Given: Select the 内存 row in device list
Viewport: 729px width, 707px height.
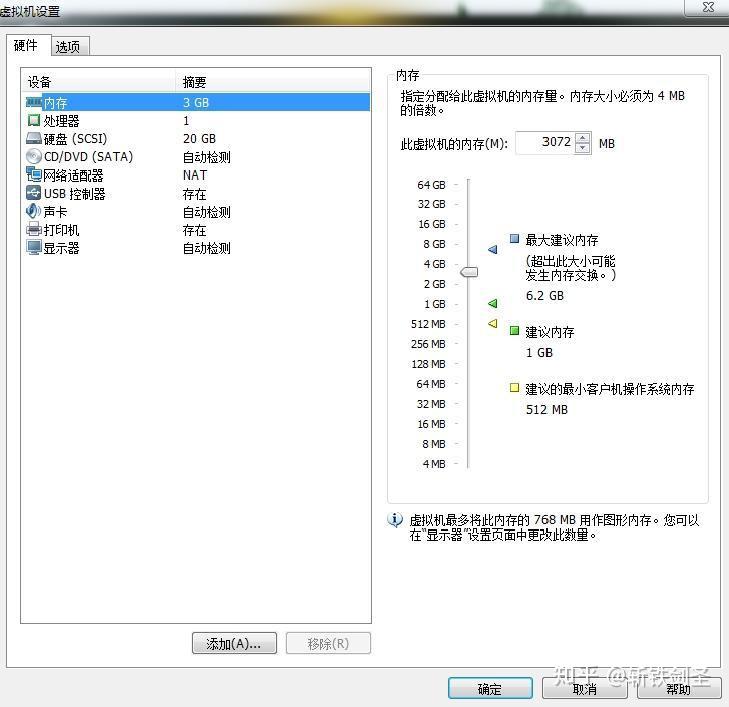Looking at the screenshot, I should point(198,102).
